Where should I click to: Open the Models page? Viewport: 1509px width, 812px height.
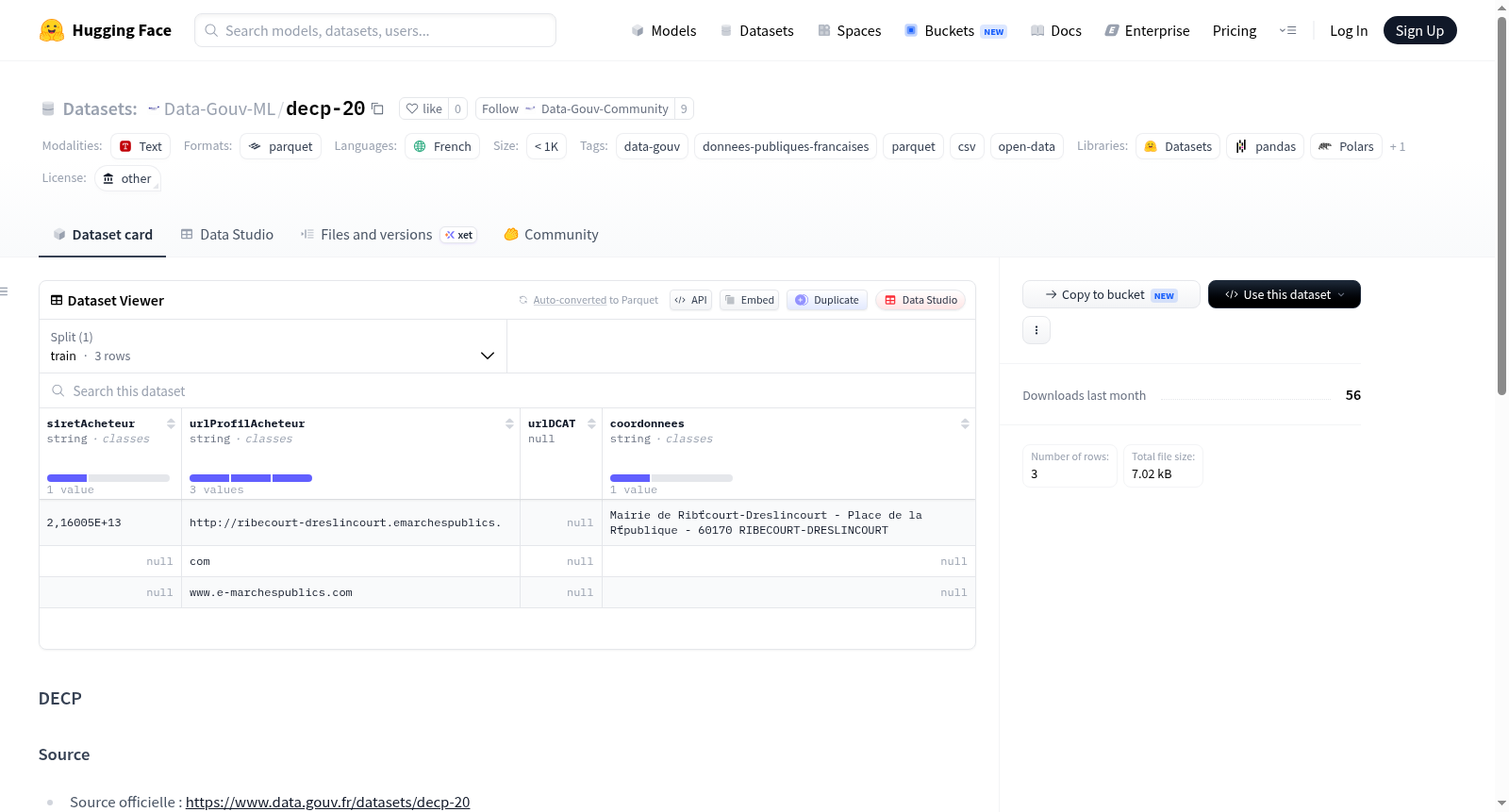[664, 30]
